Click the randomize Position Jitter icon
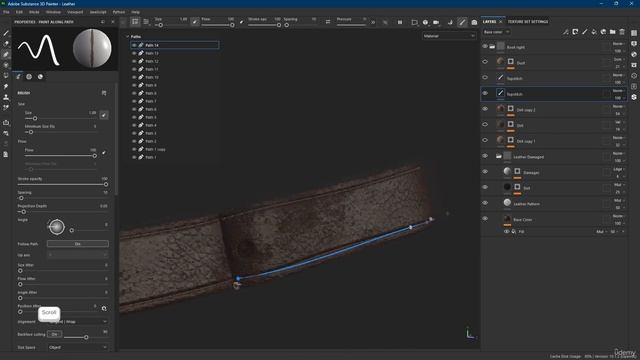Viewport: 640px width, 360px height. (x=104, y=309)
